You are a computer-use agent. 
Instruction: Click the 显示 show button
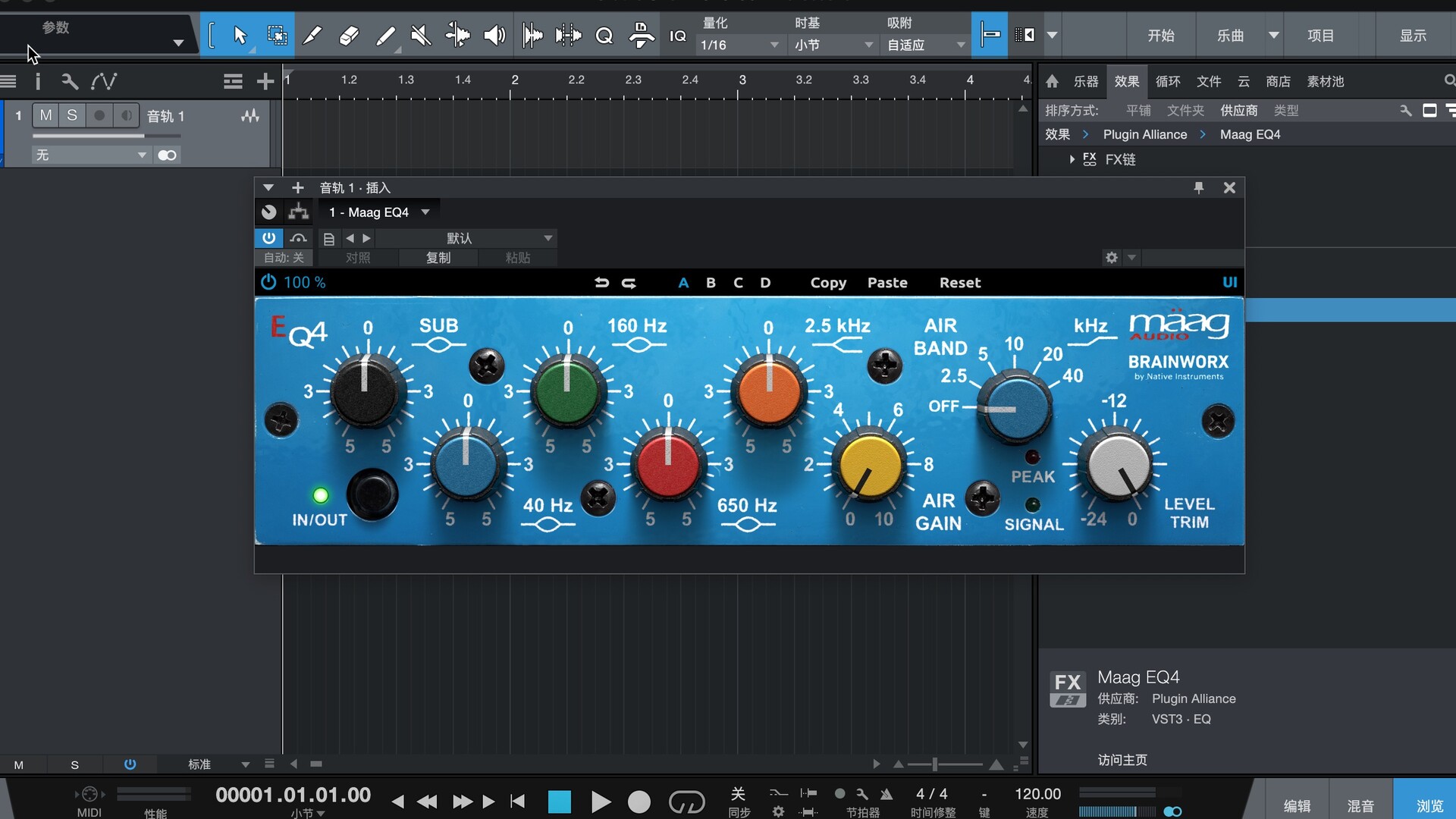coord(1413,36)
